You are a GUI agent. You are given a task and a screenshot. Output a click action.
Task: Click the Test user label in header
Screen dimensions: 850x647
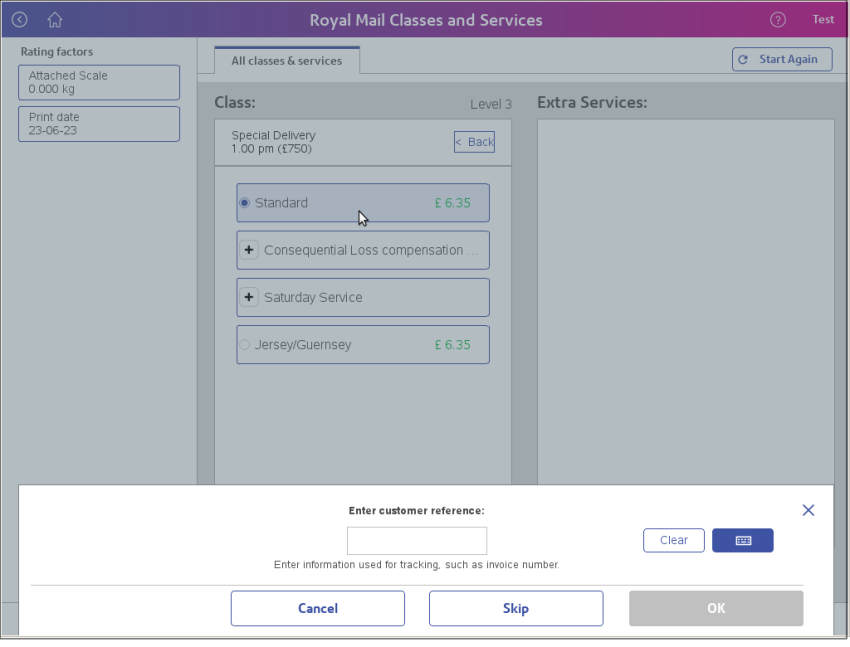[823, 20]
